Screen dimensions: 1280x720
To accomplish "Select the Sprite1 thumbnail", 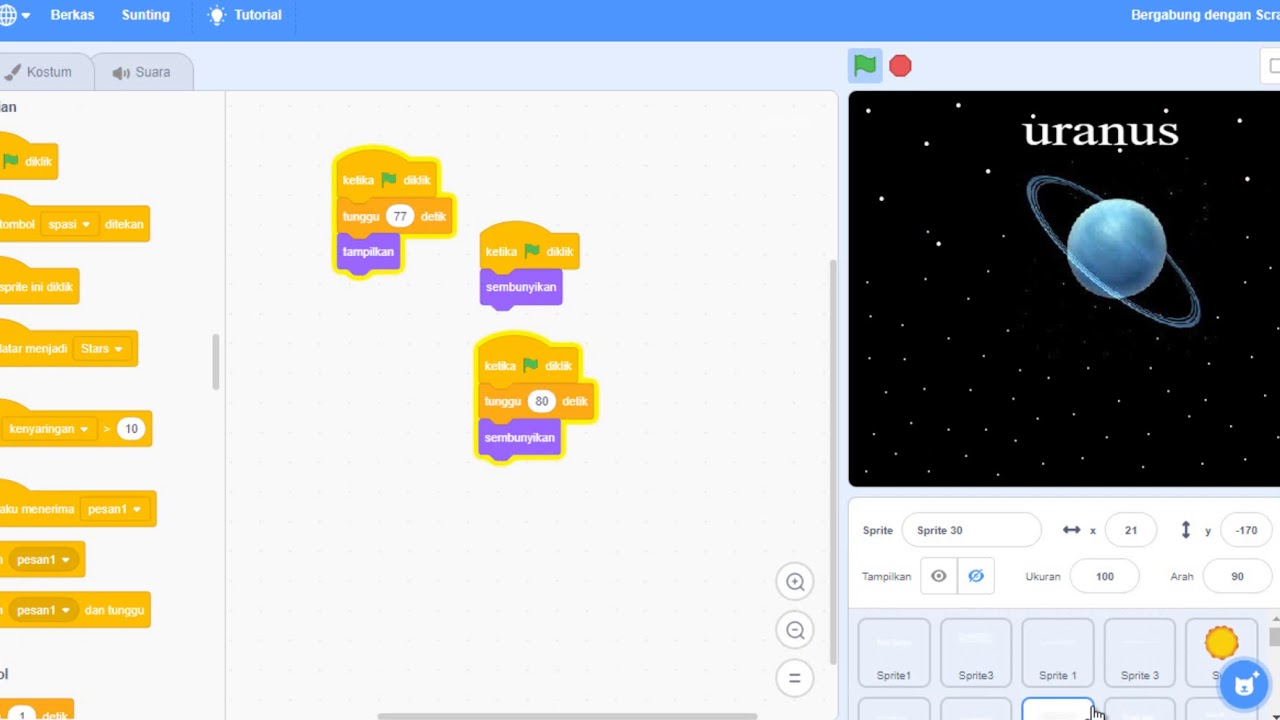I will (x=894, y=653).
